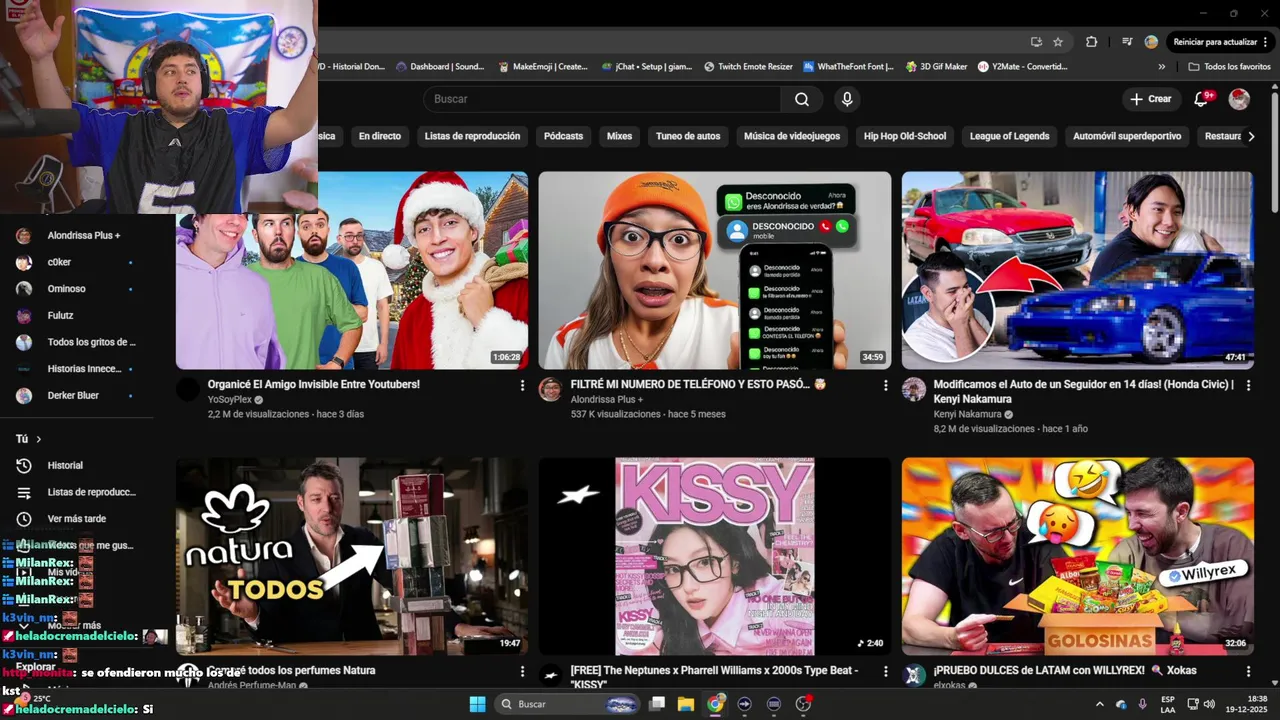This screenshot has height=720, width=1280.
Task: Open the YoSoyPlex channel name link
Action: 229,400
